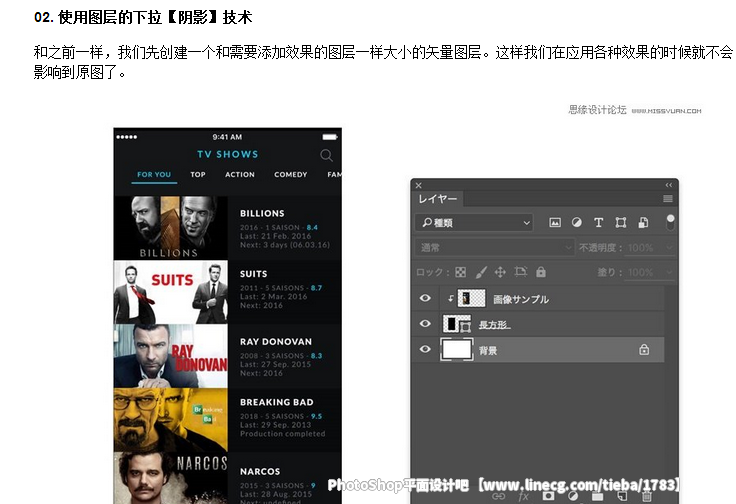Switch to the COMEDY tab

click(x=291, y=175)
